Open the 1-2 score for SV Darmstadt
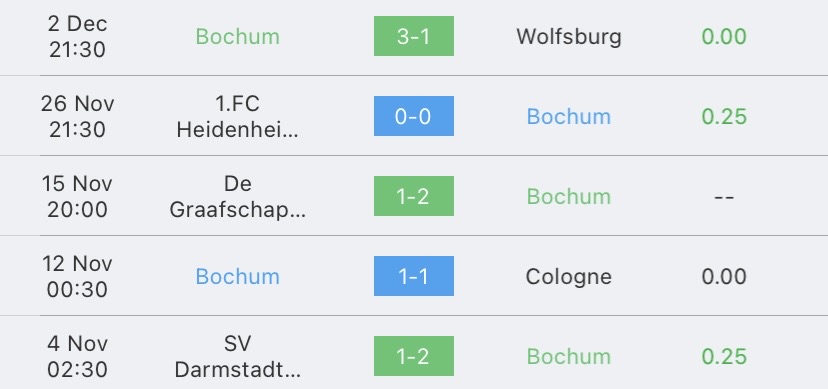Screen dimensions: 828x389 point(413,356)
